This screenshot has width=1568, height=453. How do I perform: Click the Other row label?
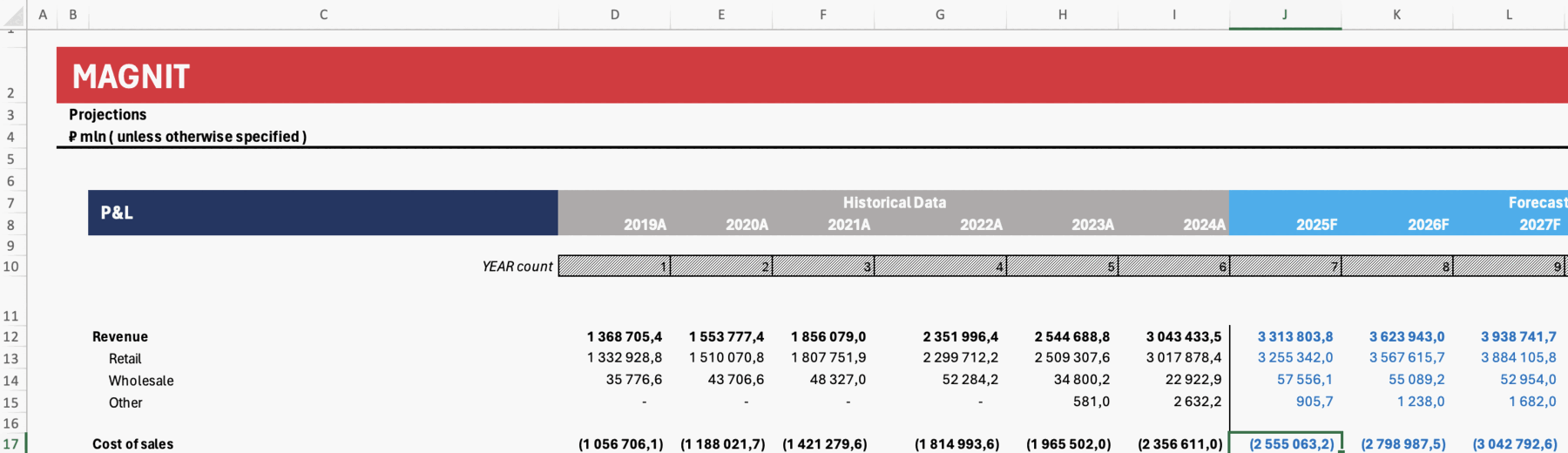tap(125, 402)
